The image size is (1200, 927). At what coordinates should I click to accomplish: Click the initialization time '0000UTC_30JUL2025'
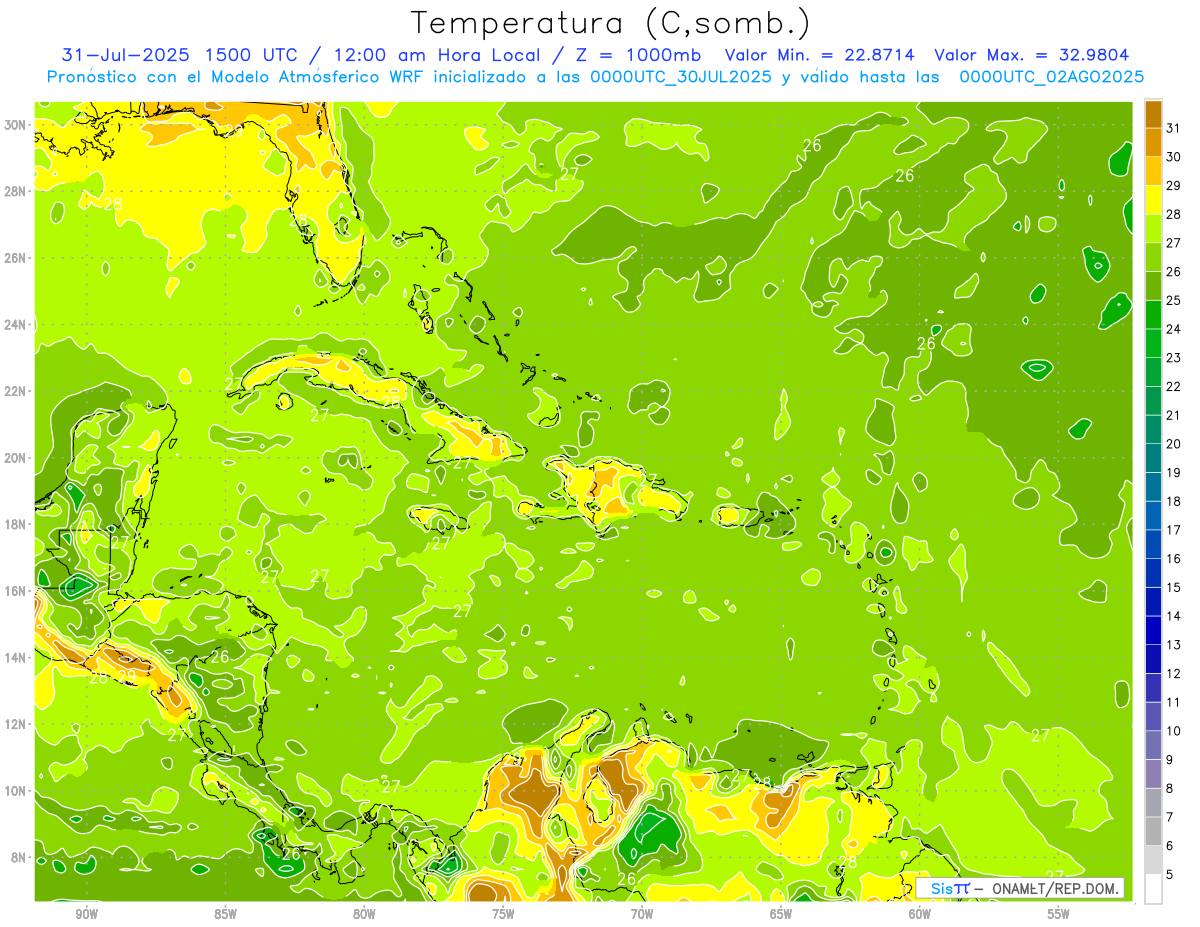[x=681, y=76]
